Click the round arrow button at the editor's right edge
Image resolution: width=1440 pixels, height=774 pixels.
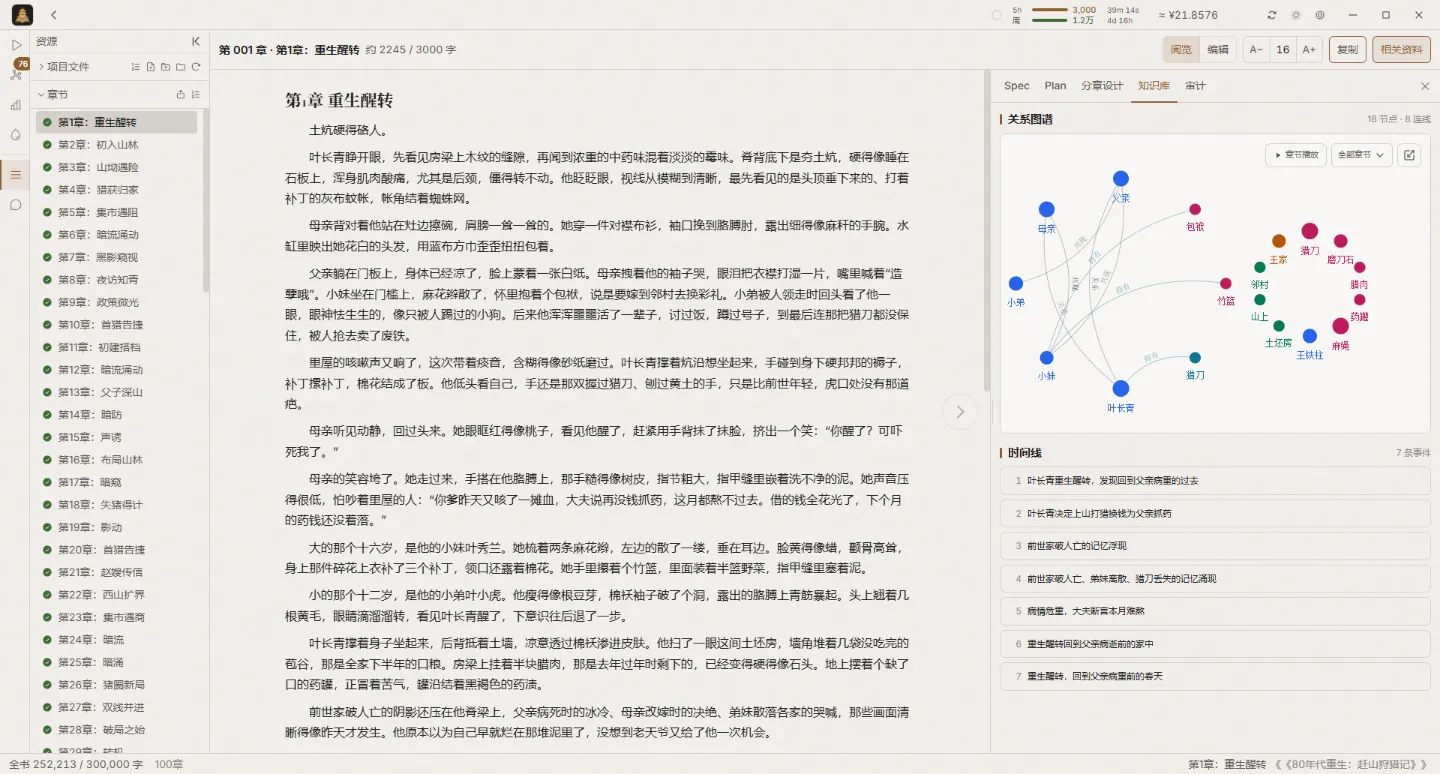[x=960, y=411]
